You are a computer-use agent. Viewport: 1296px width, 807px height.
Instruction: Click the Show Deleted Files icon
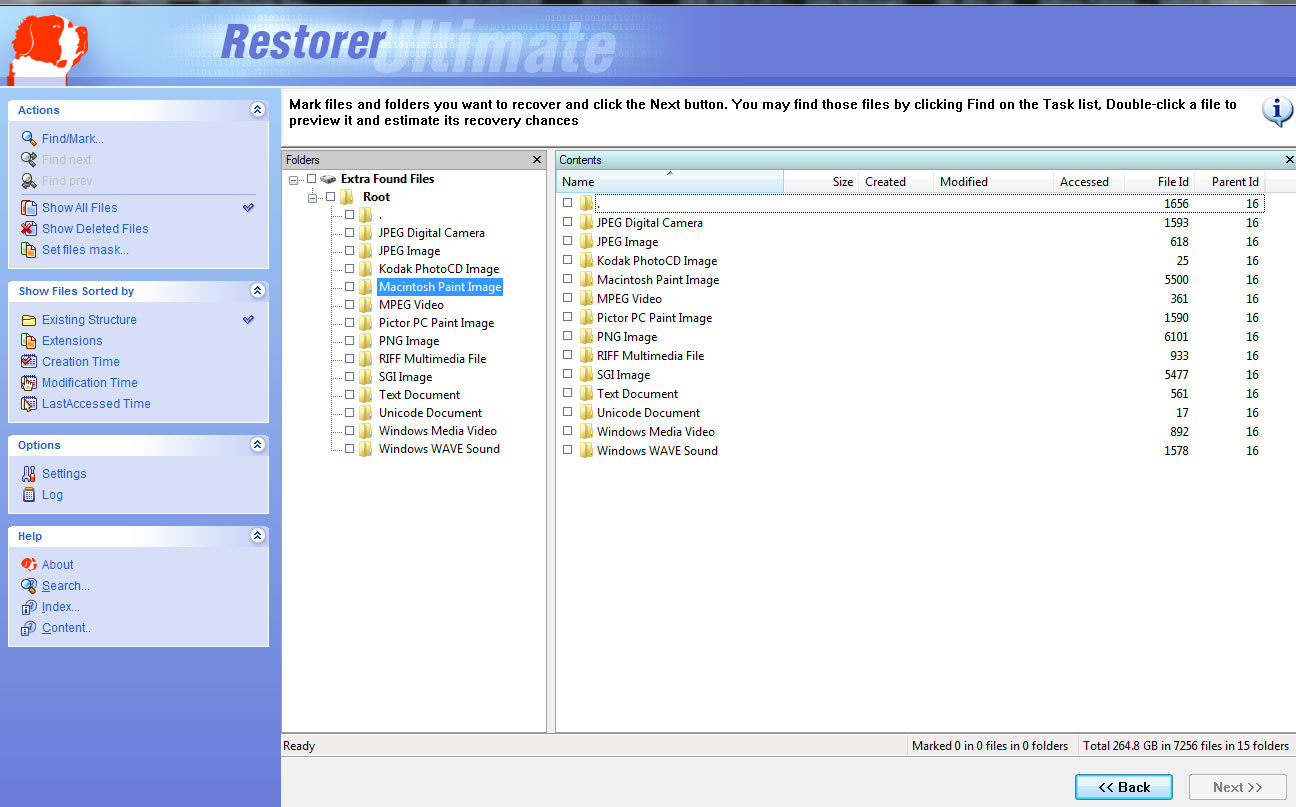[29, 229]
